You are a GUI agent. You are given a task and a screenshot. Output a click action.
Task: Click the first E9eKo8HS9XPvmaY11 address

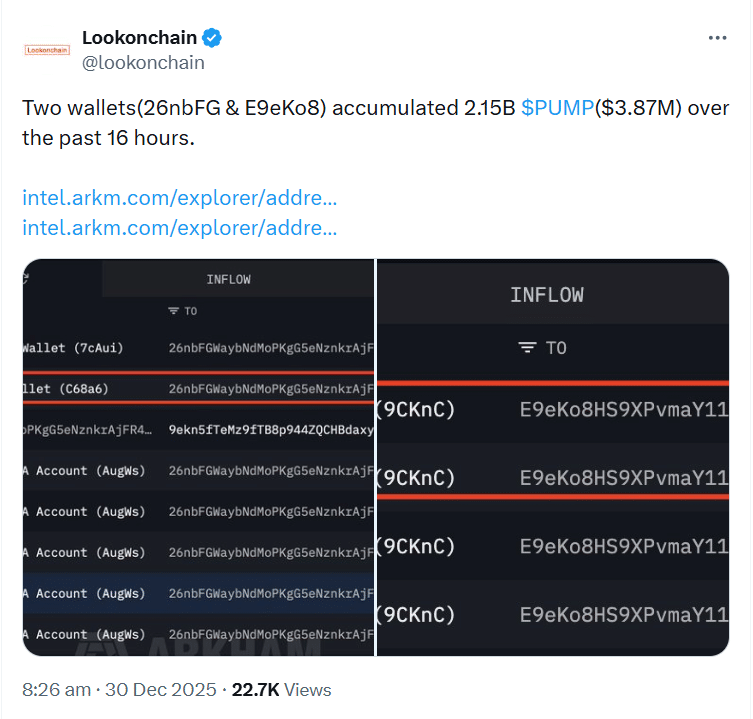(623, 409)
